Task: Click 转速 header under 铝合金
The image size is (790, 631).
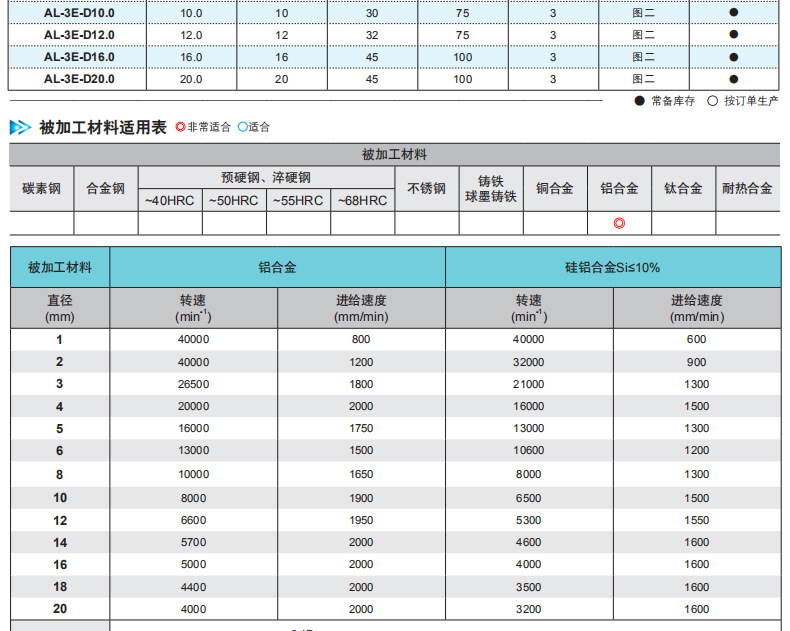Action: 193,308
